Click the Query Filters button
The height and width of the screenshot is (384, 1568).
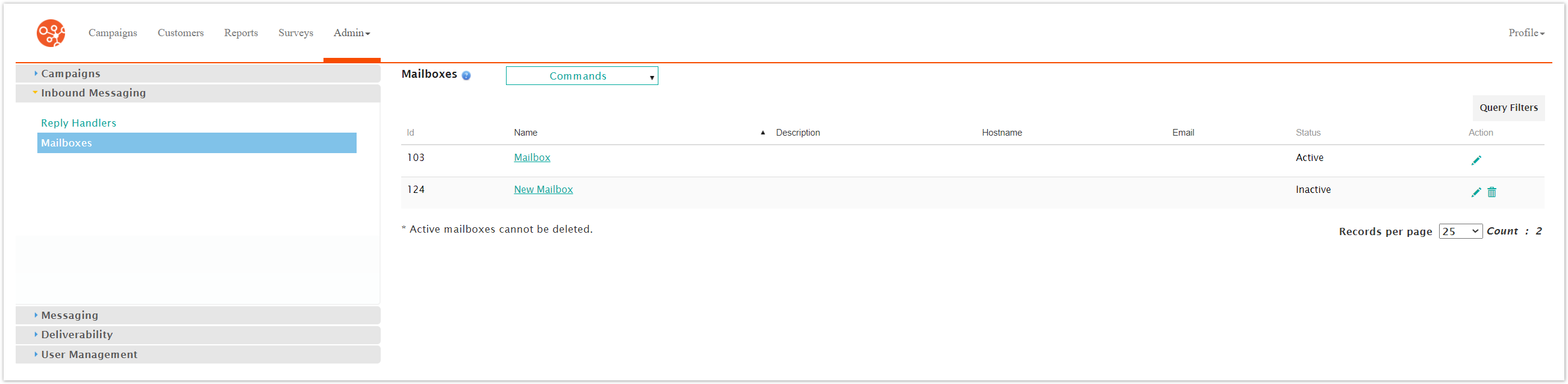(1508, 108)
